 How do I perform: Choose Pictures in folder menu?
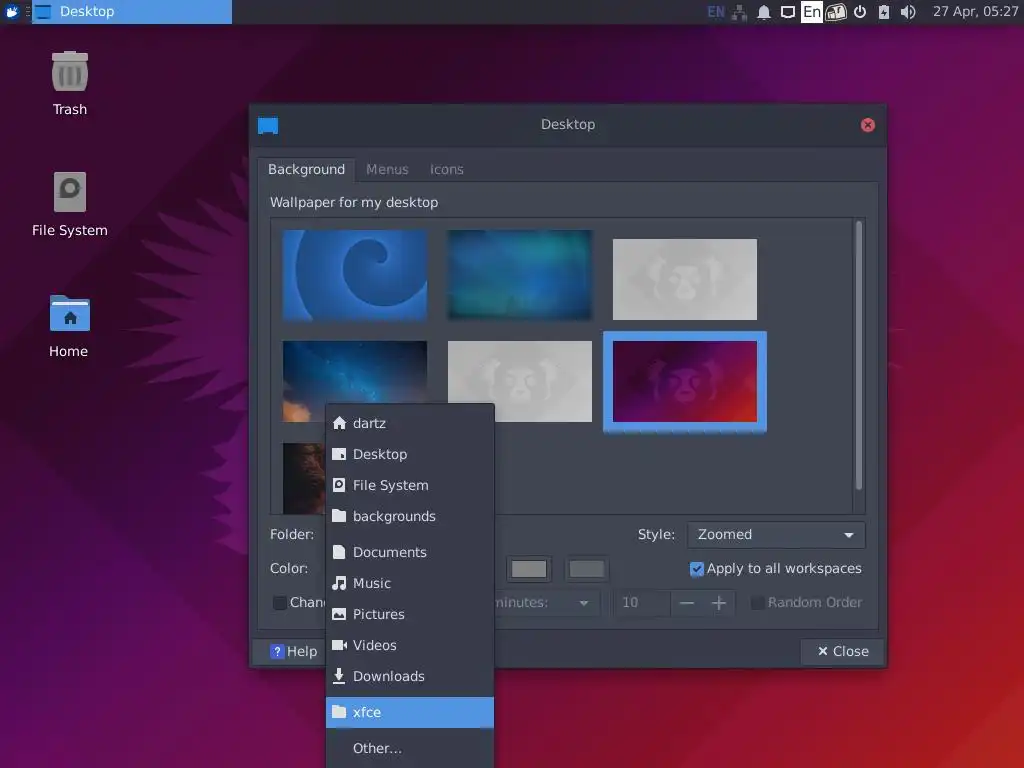coord(410,614)
